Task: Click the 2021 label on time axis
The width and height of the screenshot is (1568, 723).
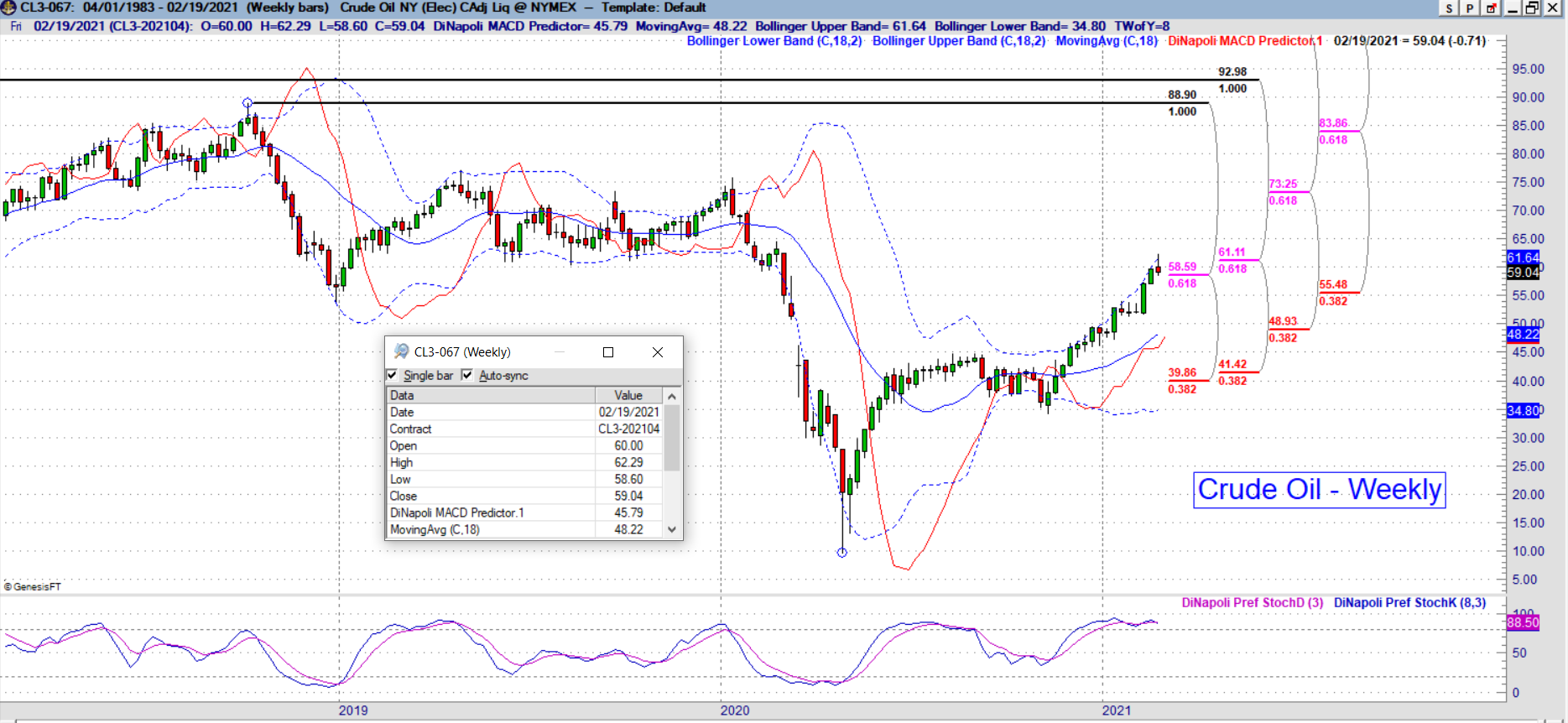Action: click(1117, 710)
